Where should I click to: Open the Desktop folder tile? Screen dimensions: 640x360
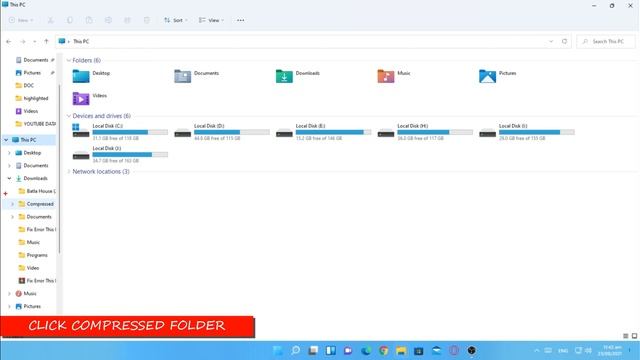coord(91,76)
